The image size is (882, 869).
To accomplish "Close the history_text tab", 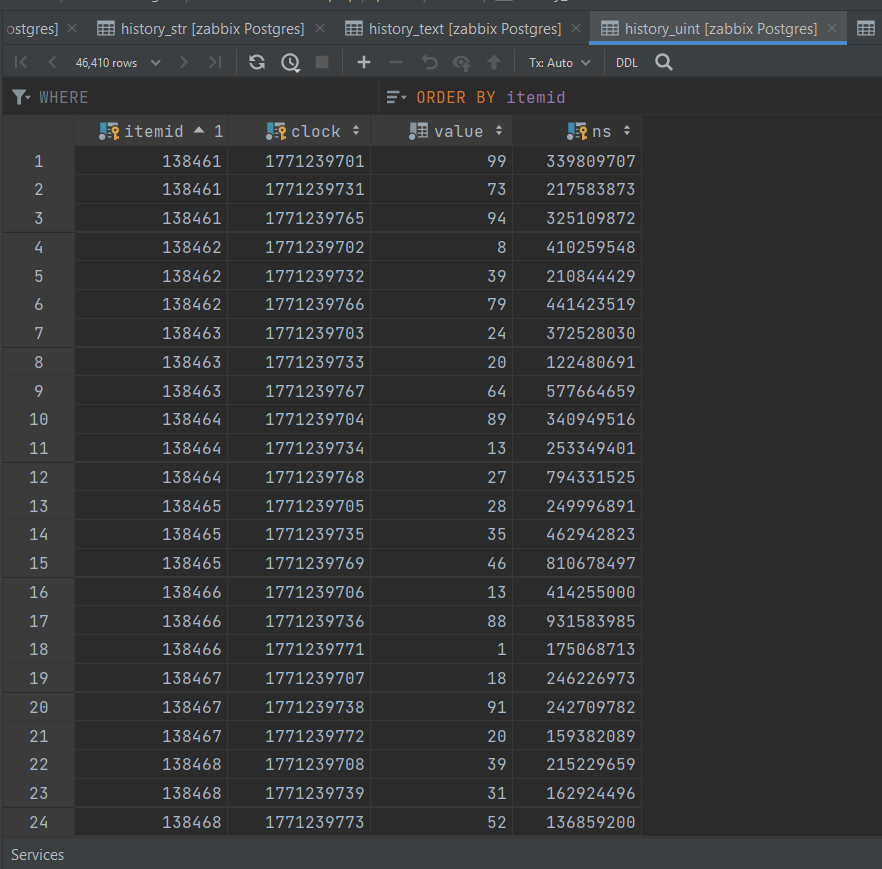I will 575,29.
